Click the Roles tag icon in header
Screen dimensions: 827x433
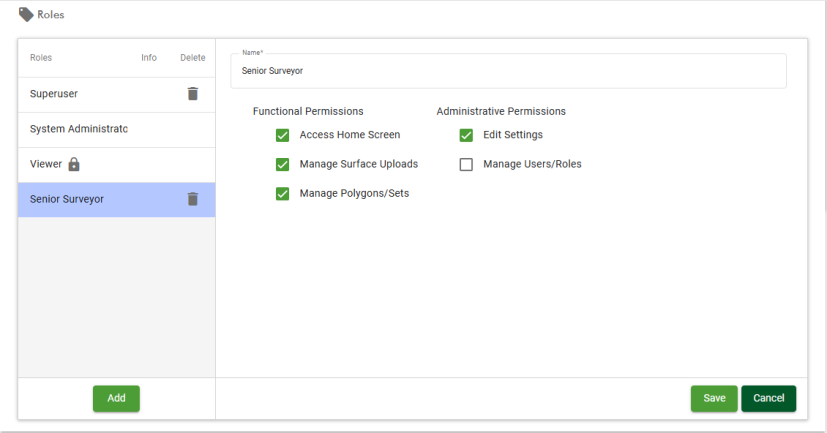click(x=26, y=15)
